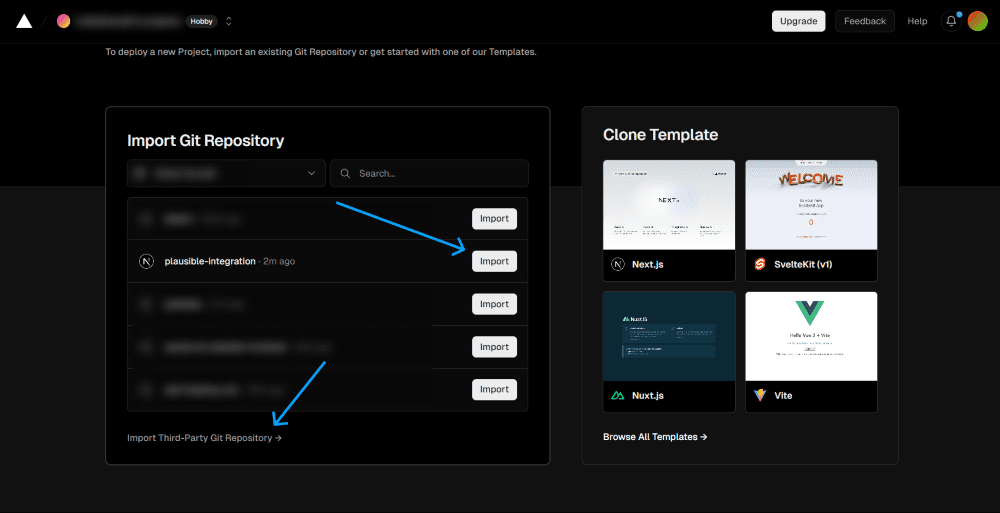Click the Hobby plan badge
1000x513 pixels.
tap(202, 21)
